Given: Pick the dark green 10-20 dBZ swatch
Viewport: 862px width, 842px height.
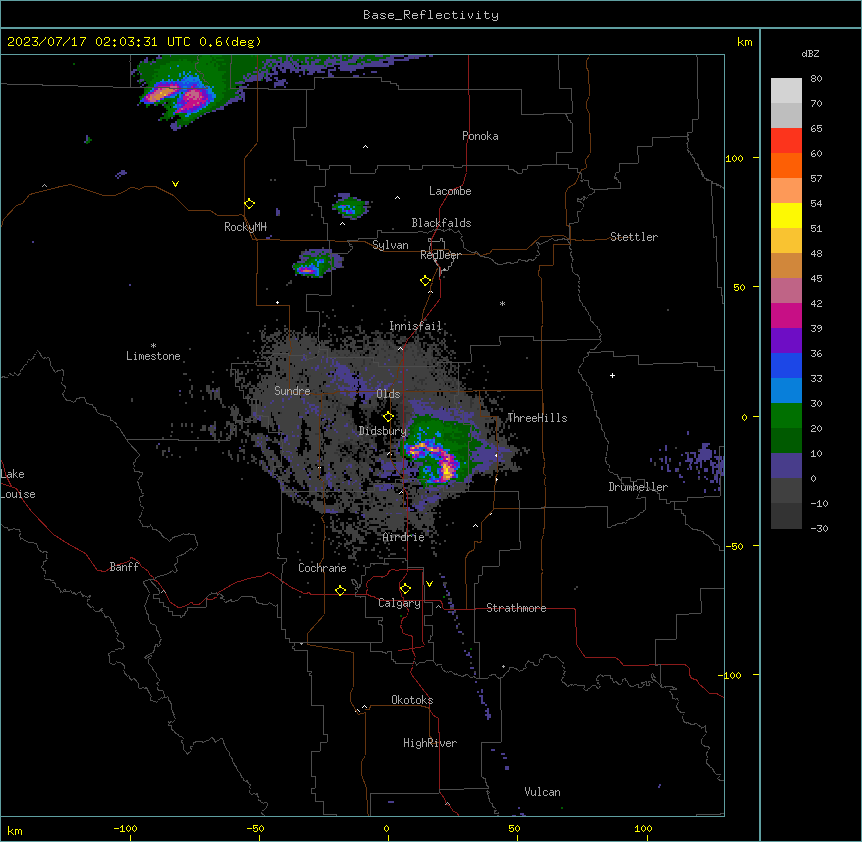Looking at the screenshot, I should point(786,441).
